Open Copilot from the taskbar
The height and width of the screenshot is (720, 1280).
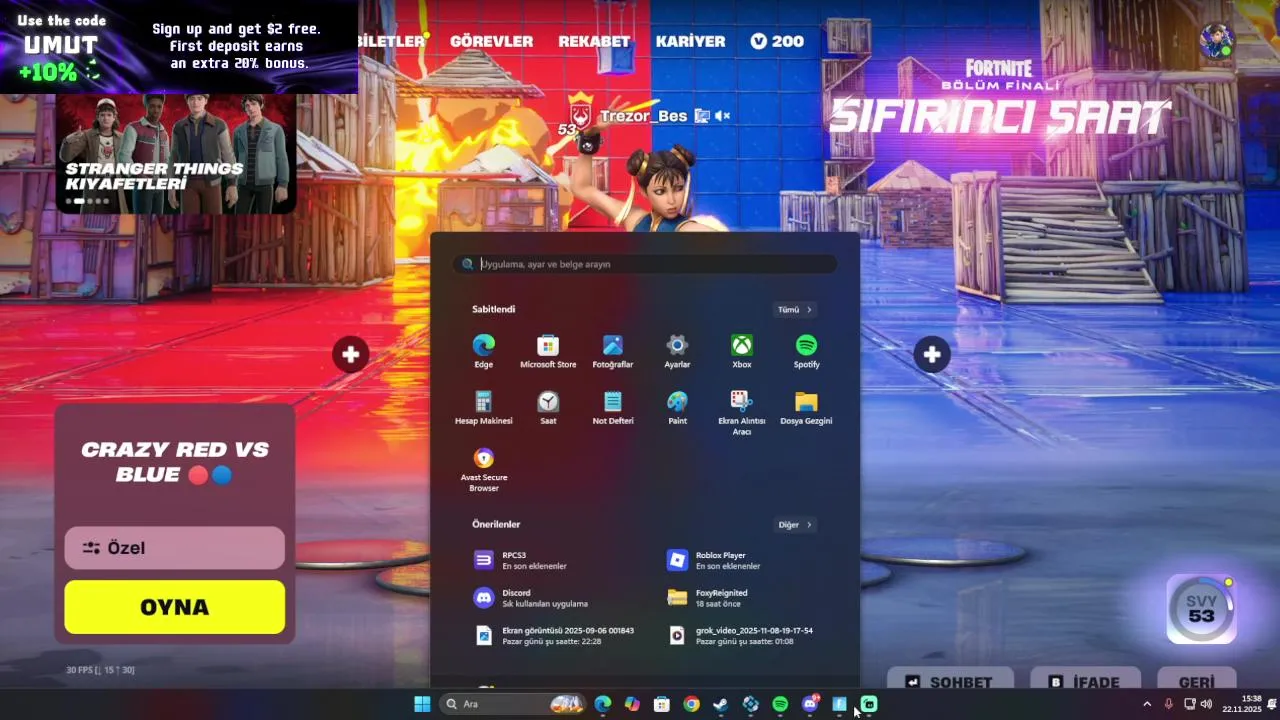click(632, 704)
